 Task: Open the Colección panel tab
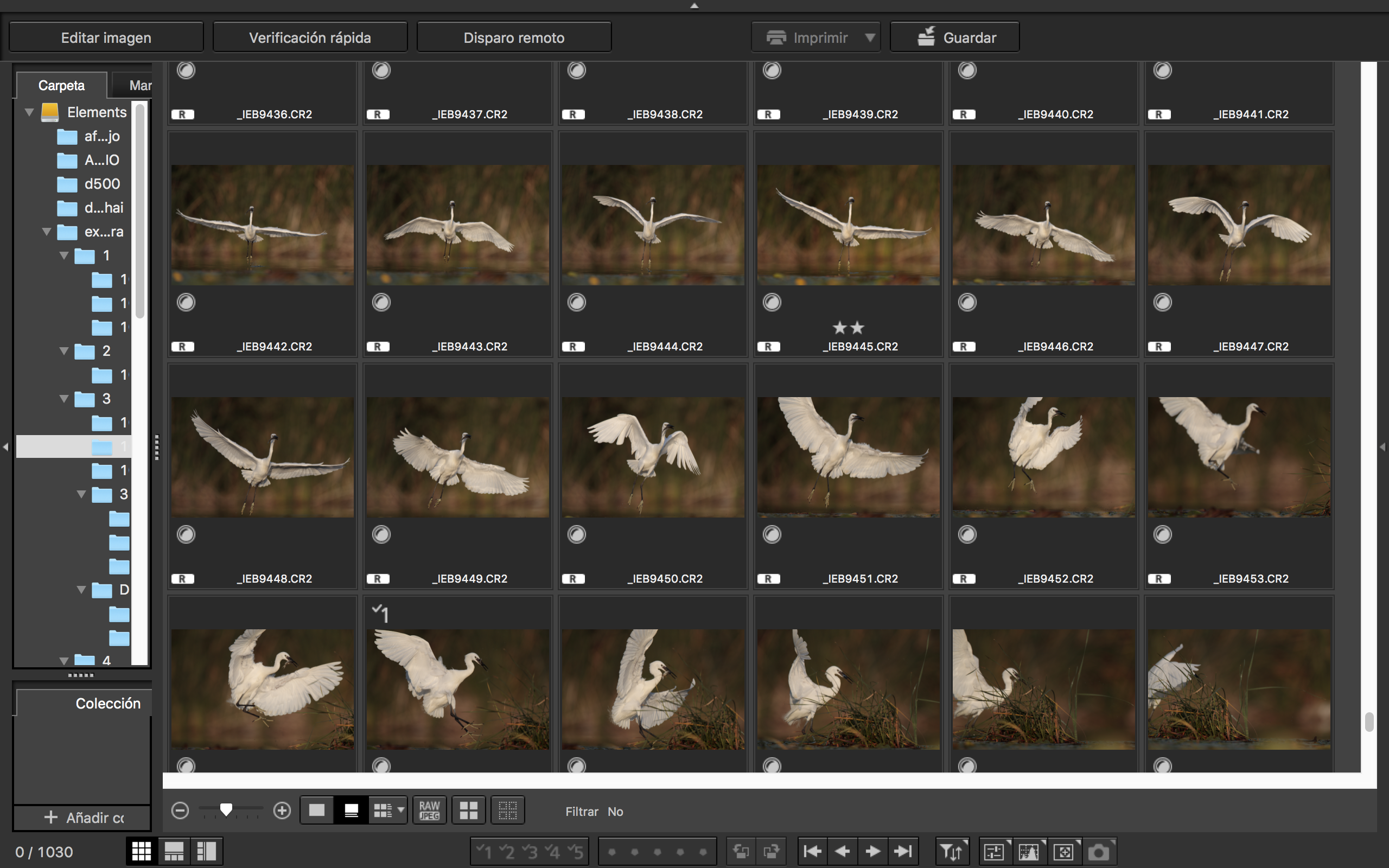coord(107,703)
